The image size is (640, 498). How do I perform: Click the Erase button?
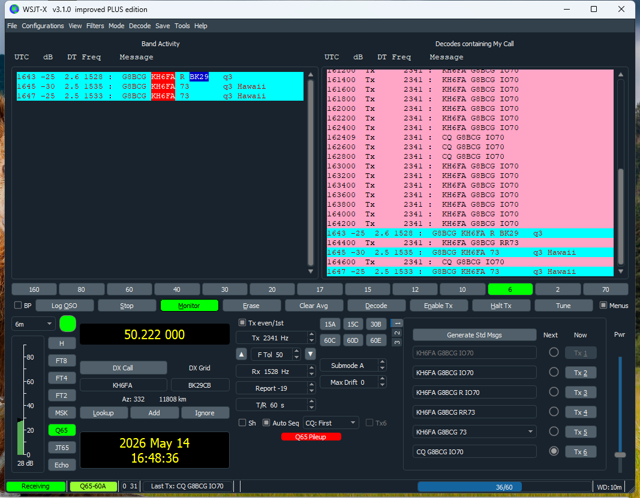point(251,305)
